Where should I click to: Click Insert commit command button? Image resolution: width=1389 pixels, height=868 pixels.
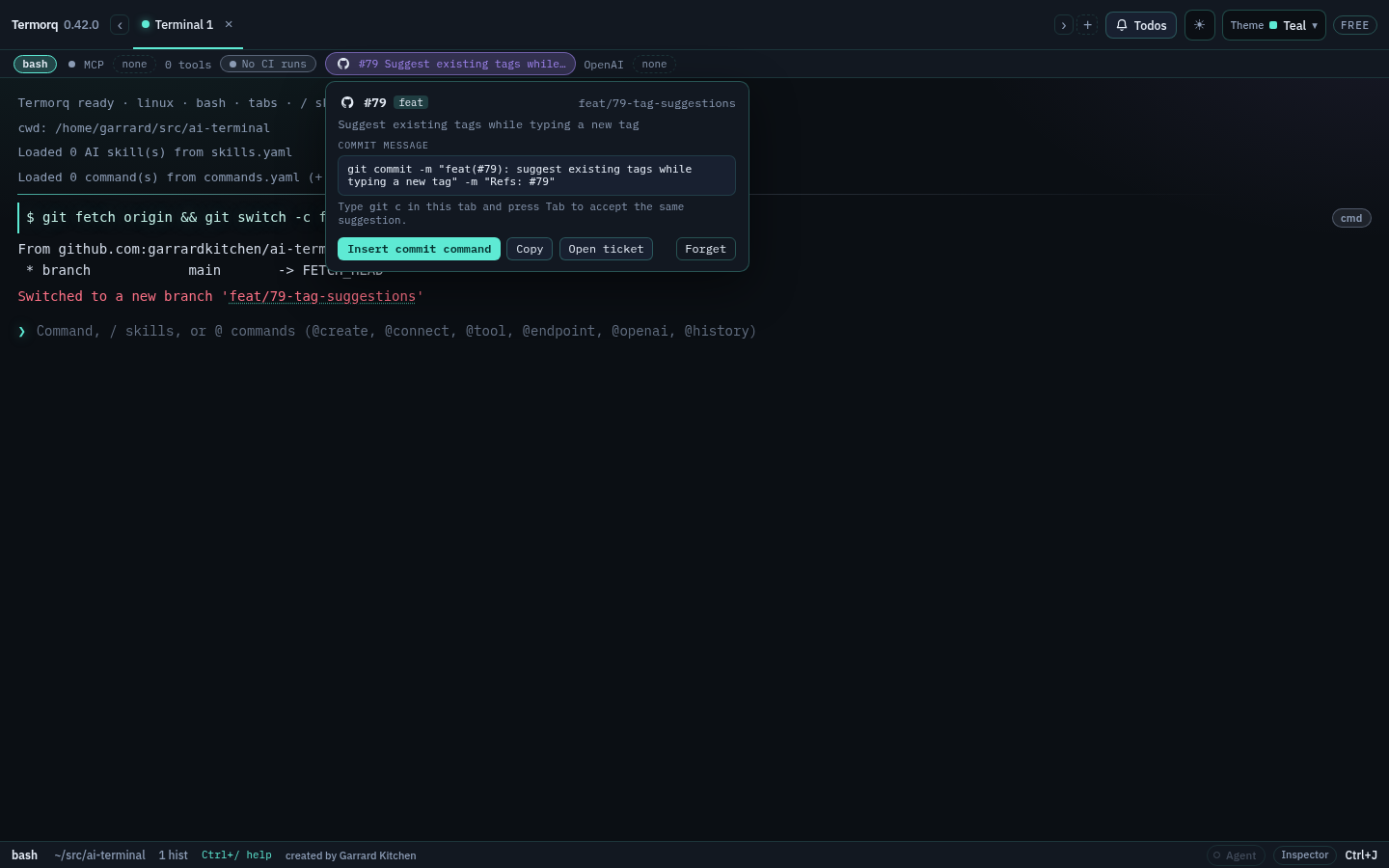click(x=419, y=249)
